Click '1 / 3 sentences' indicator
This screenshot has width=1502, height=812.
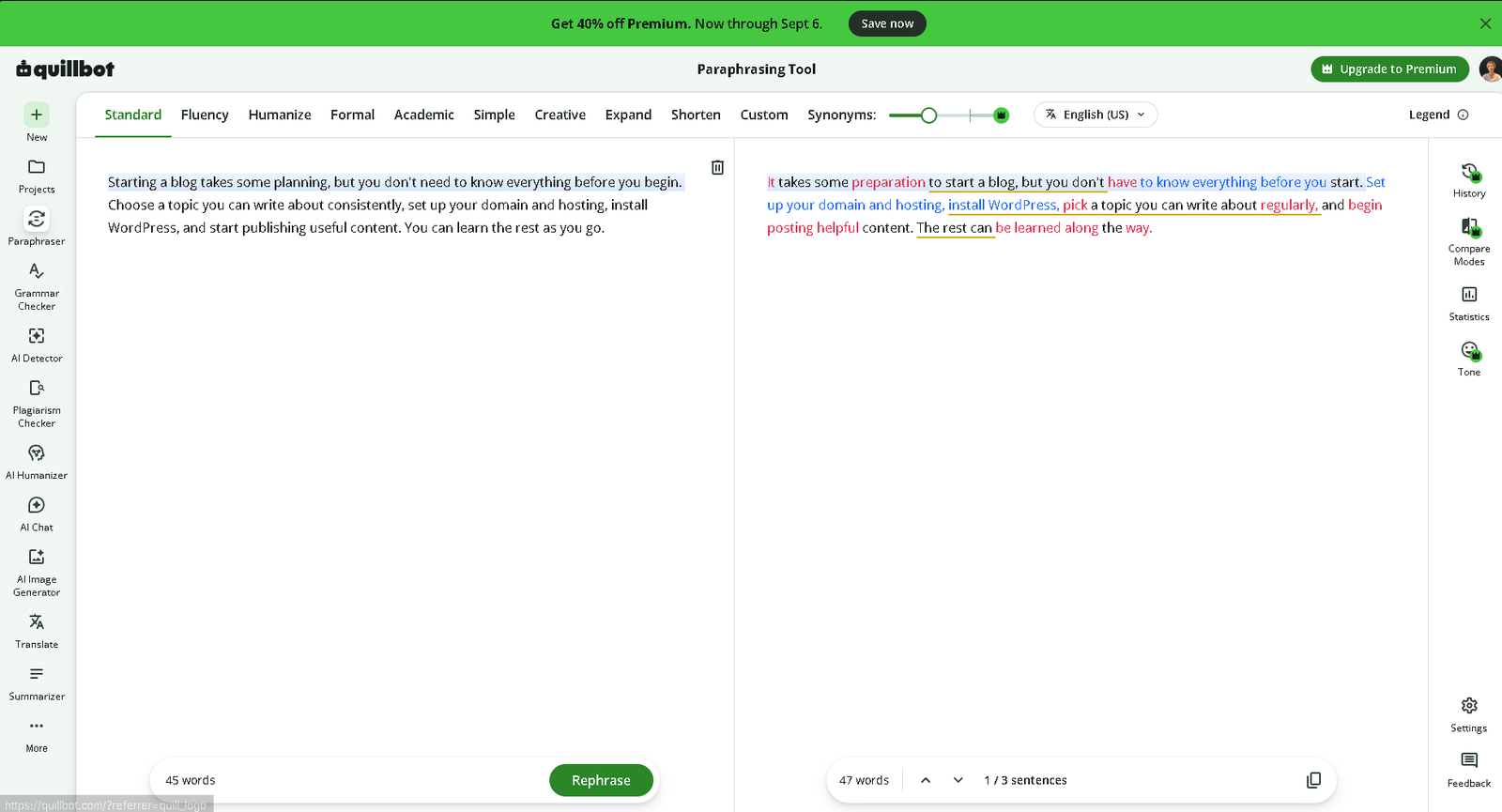(1025, 780)
